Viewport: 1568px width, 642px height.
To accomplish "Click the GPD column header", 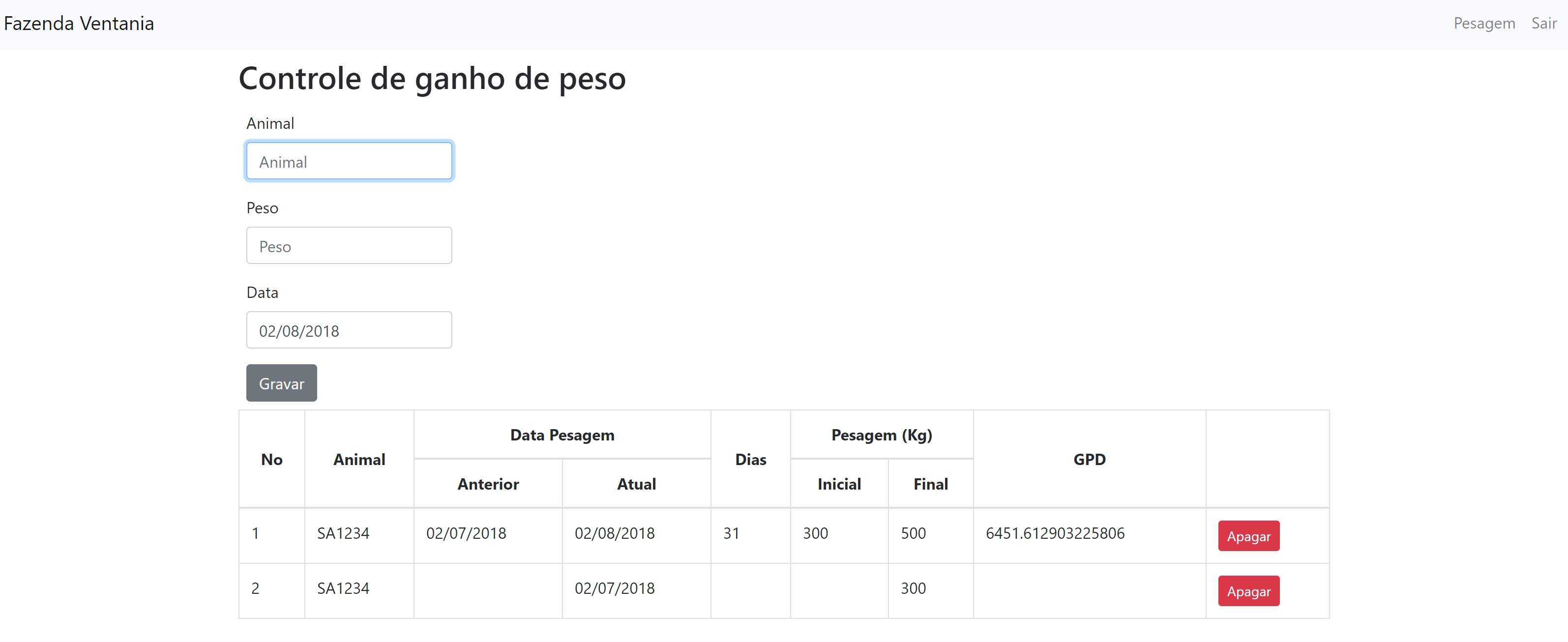I will click(x=1088, y=460).
